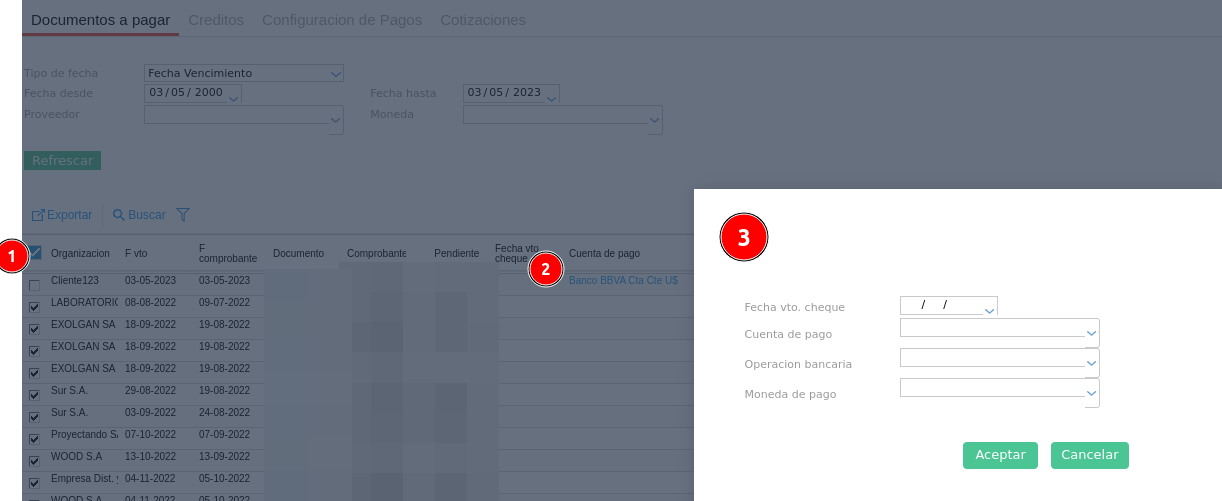
Task: Open the Banco BBVA Cta Cte U$ link
Action: tap(623, 280)
